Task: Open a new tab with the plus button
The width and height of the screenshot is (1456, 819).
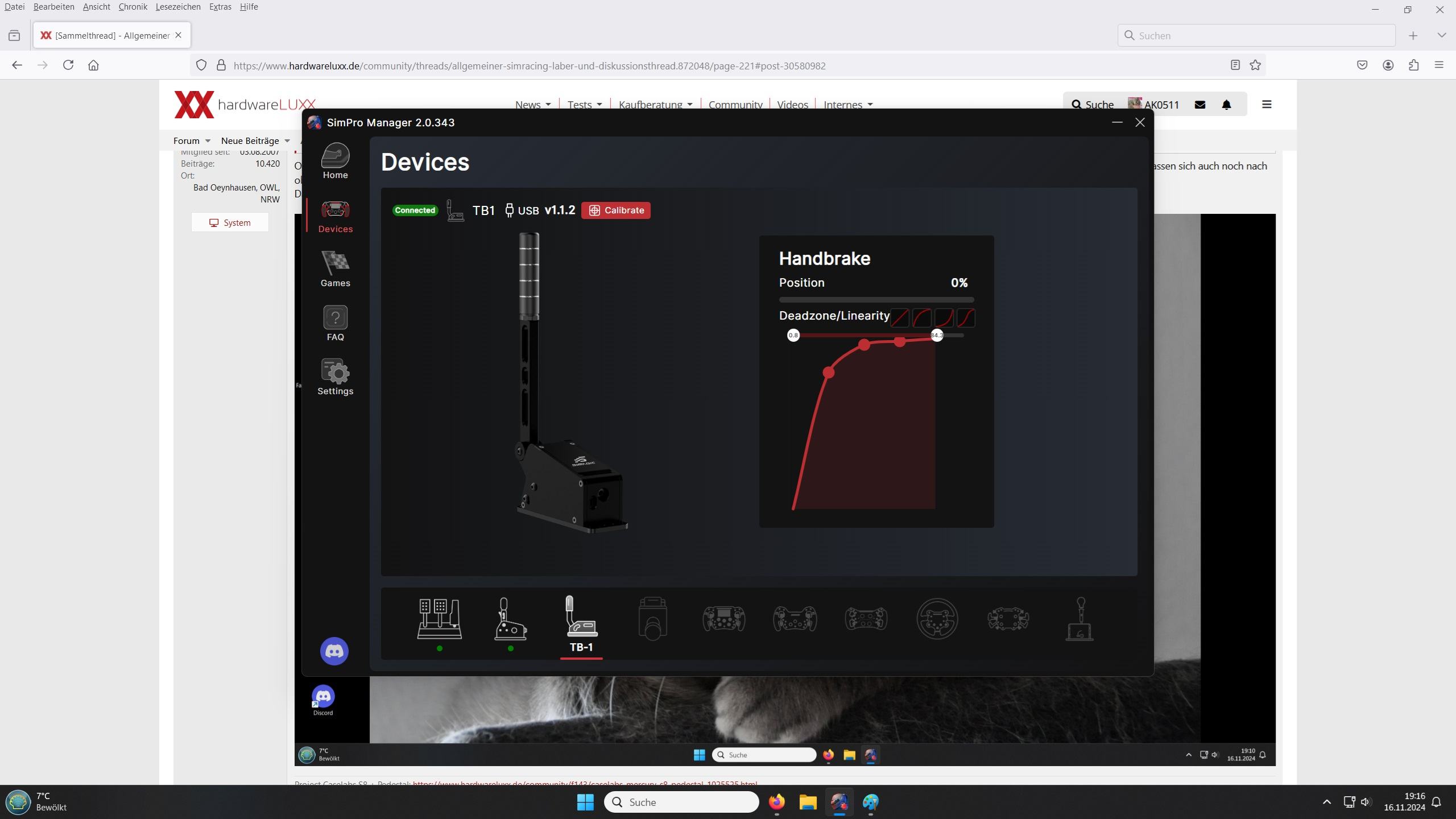Action: click(x=1413, y=35)
